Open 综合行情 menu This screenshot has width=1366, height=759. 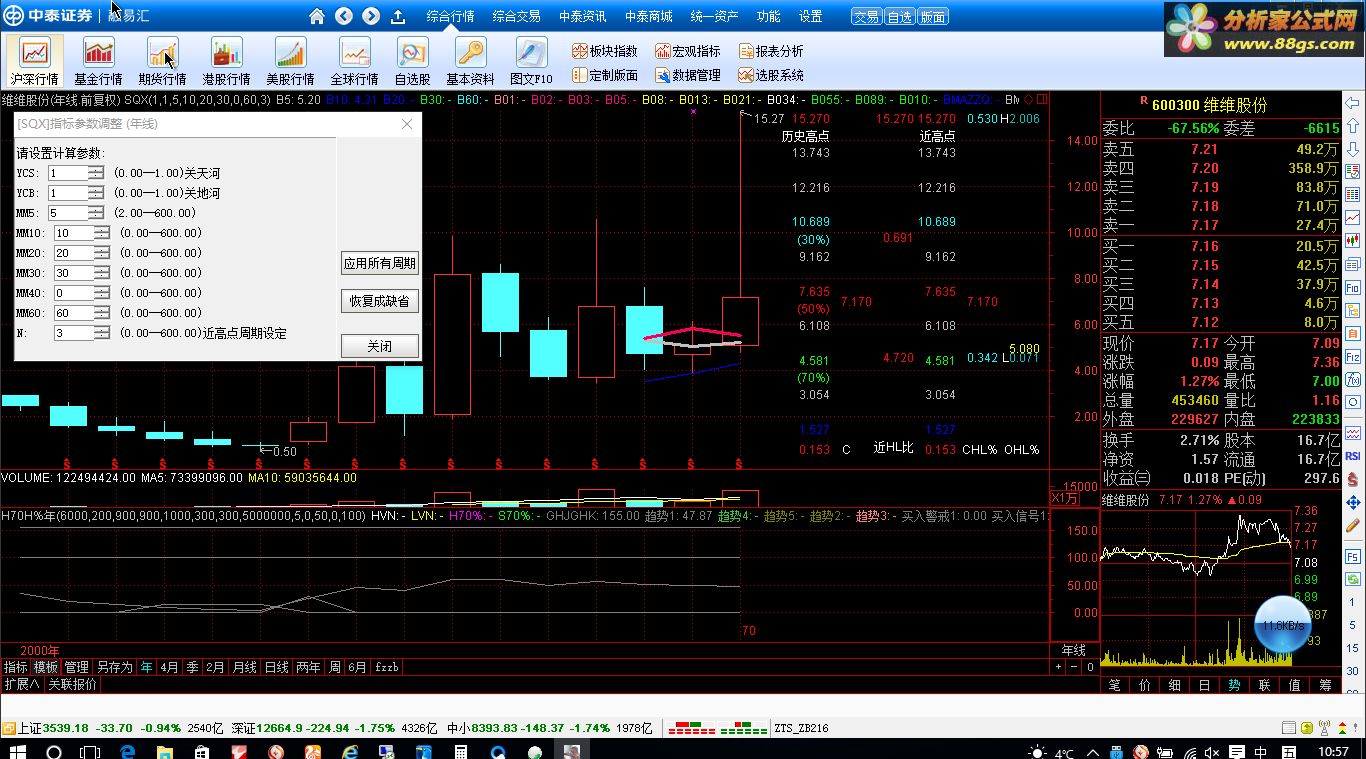[x=450, y=17]
